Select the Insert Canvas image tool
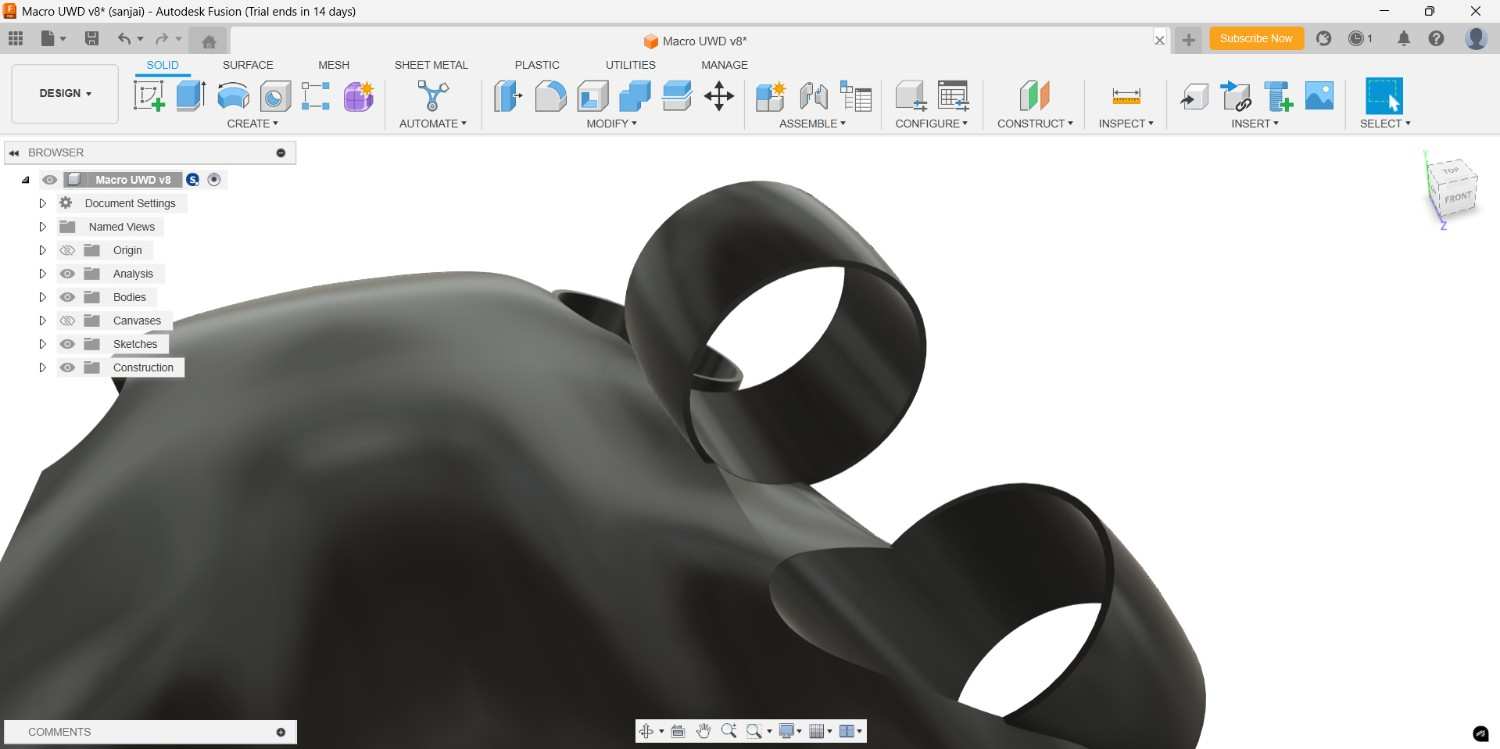1500x749 pixels. coord(1320,96)
